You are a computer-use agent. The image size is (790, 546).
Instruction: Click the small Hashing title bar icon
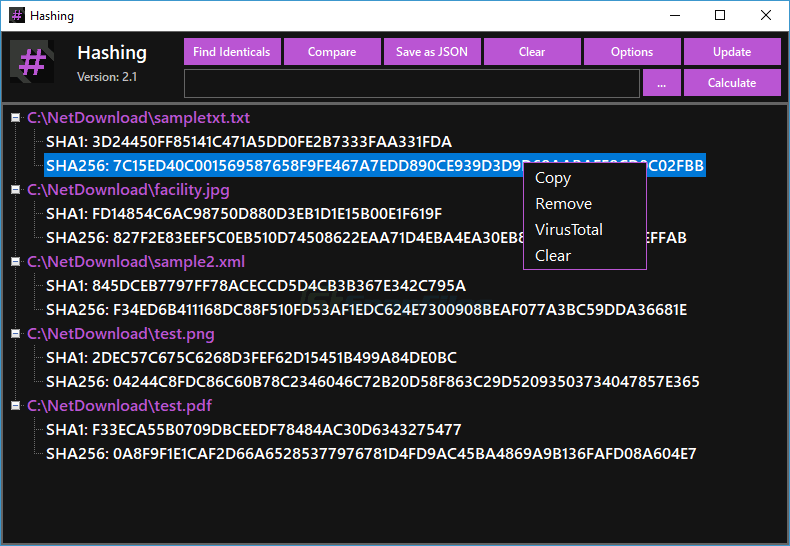pos(17,15)
